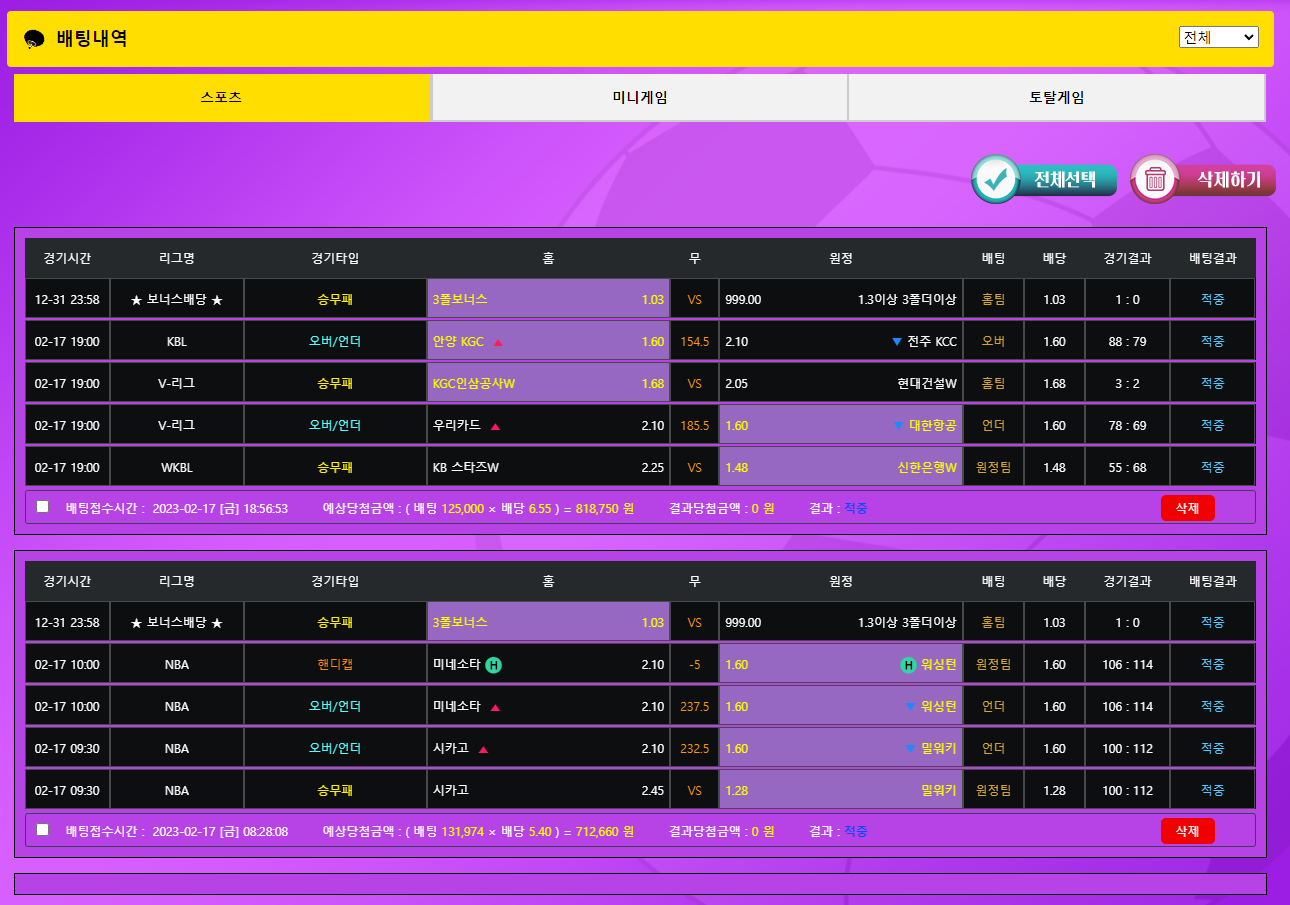Click the red up arrow next to 우리카드

pos(495,426)
